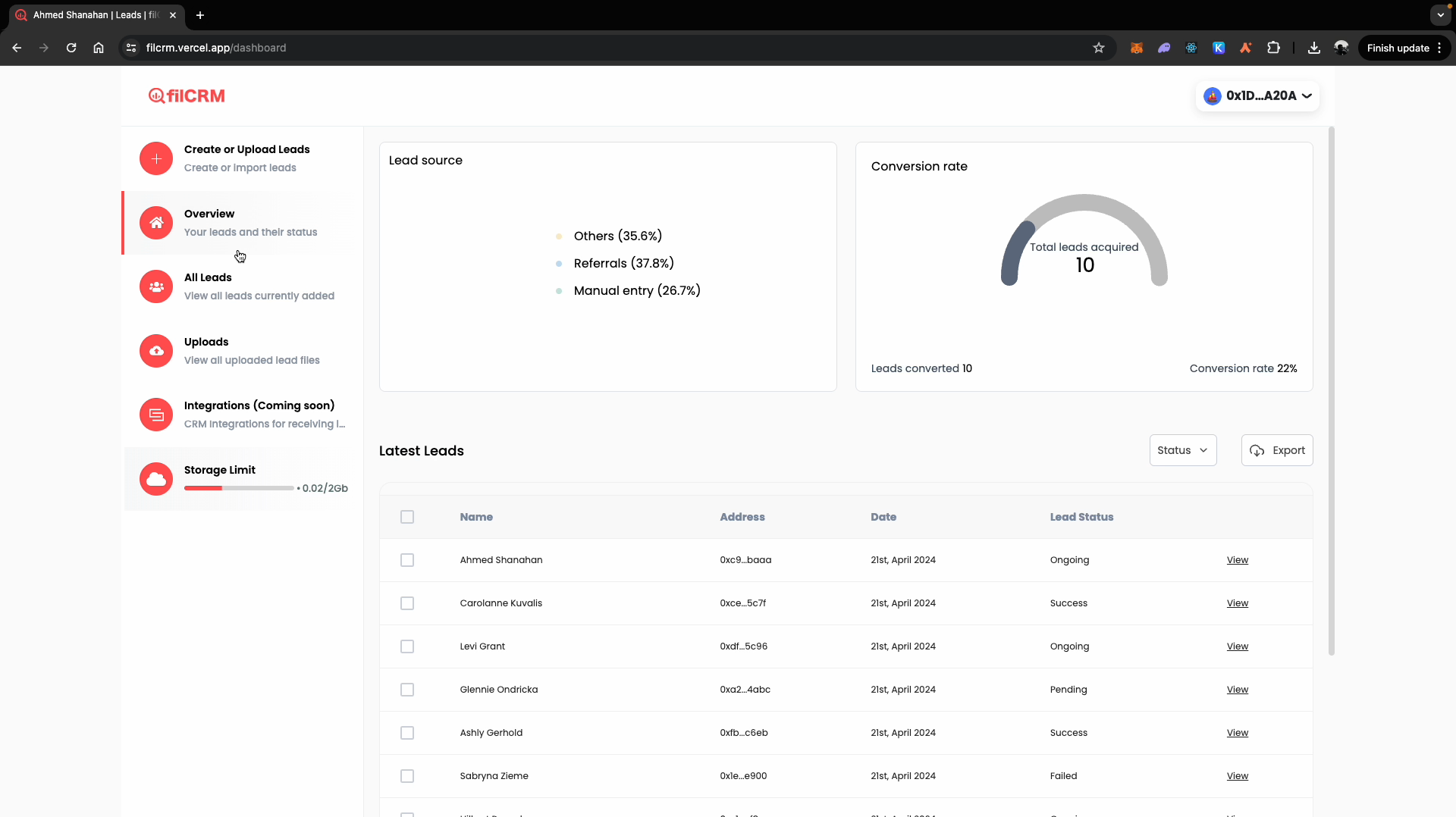Click the conversion rate gauge arc
Viewport: 1456px width, 817px height.
coord(1084,202)
